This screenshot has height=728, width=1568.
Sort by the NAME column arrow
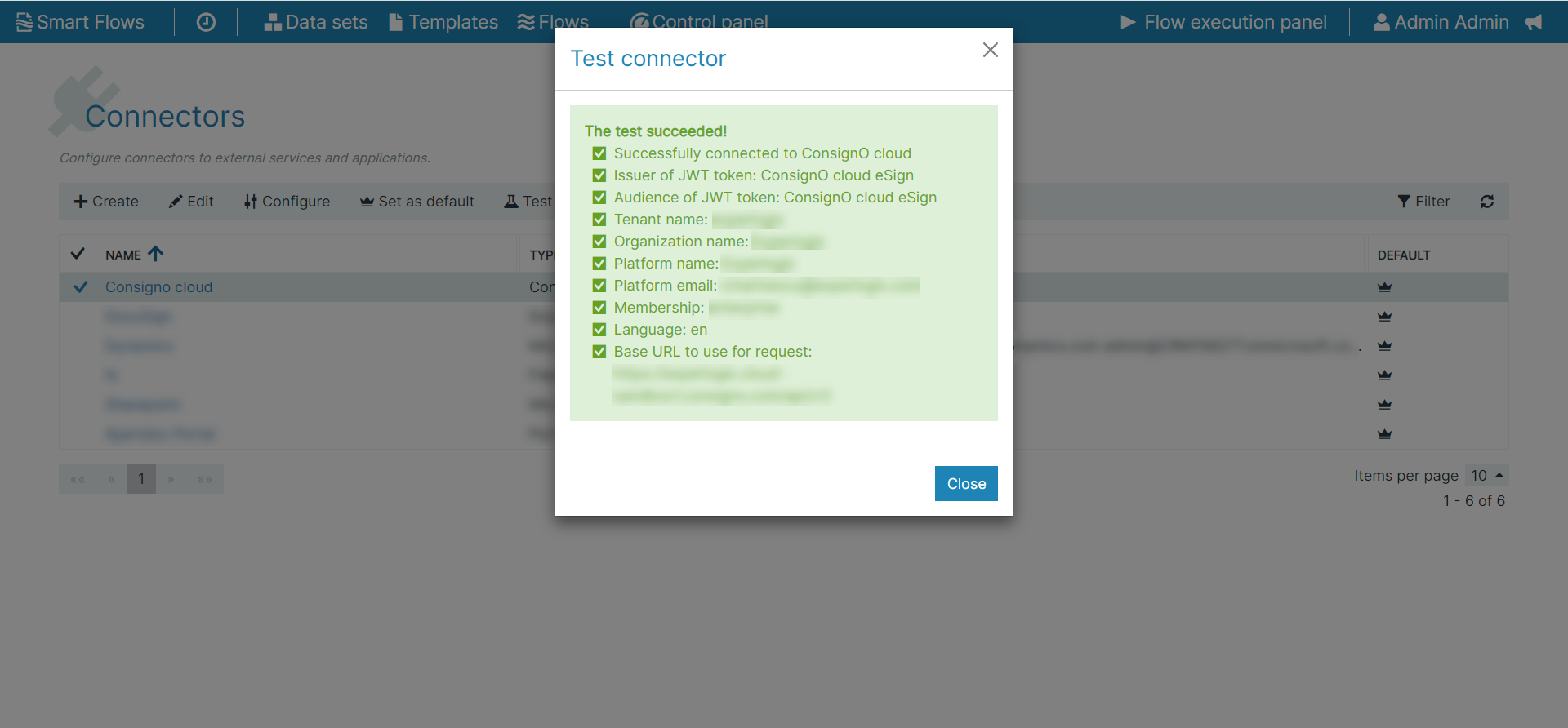155,255
